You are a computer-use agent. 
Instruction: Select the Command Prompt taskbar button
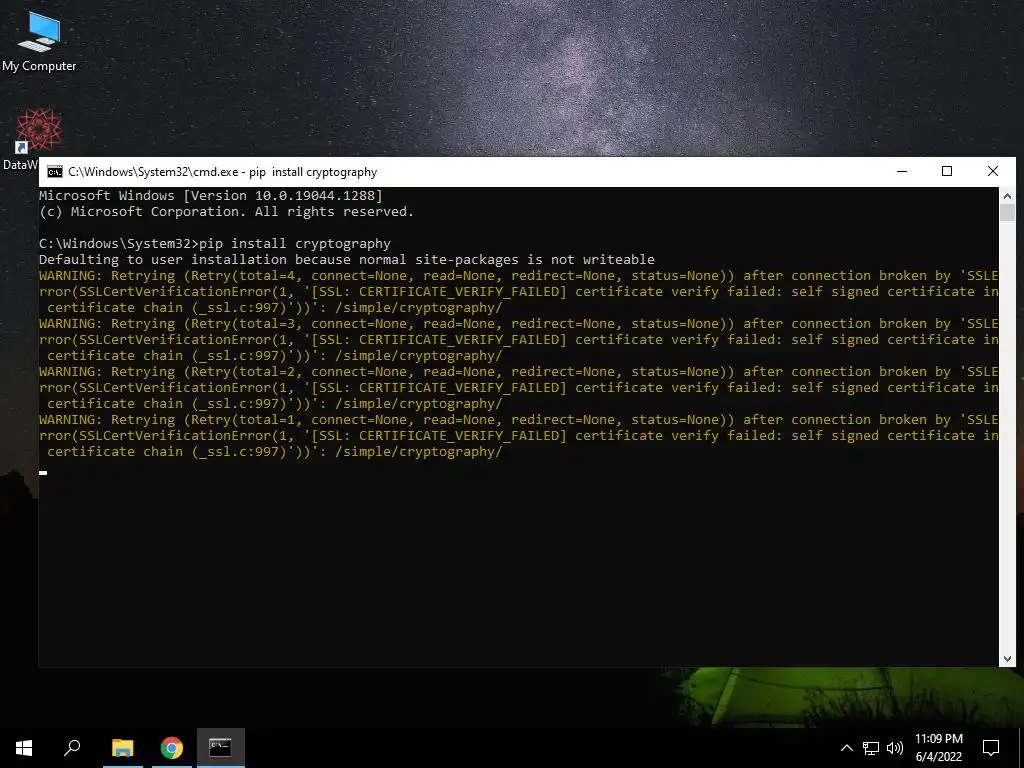(221, 748)
